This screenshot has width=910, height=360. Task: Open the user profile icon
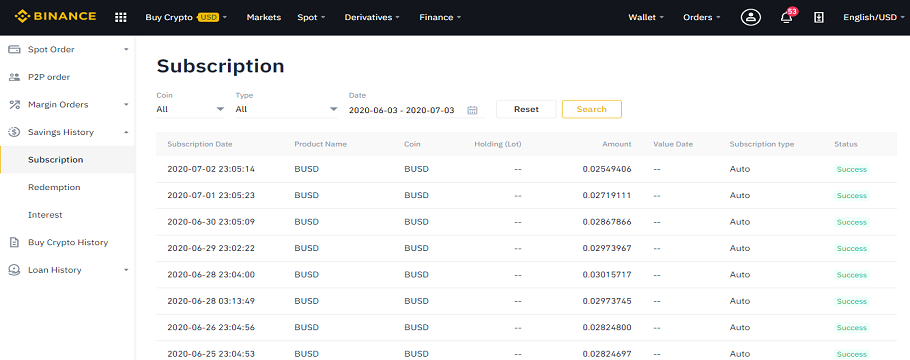[x=751, y=17]
